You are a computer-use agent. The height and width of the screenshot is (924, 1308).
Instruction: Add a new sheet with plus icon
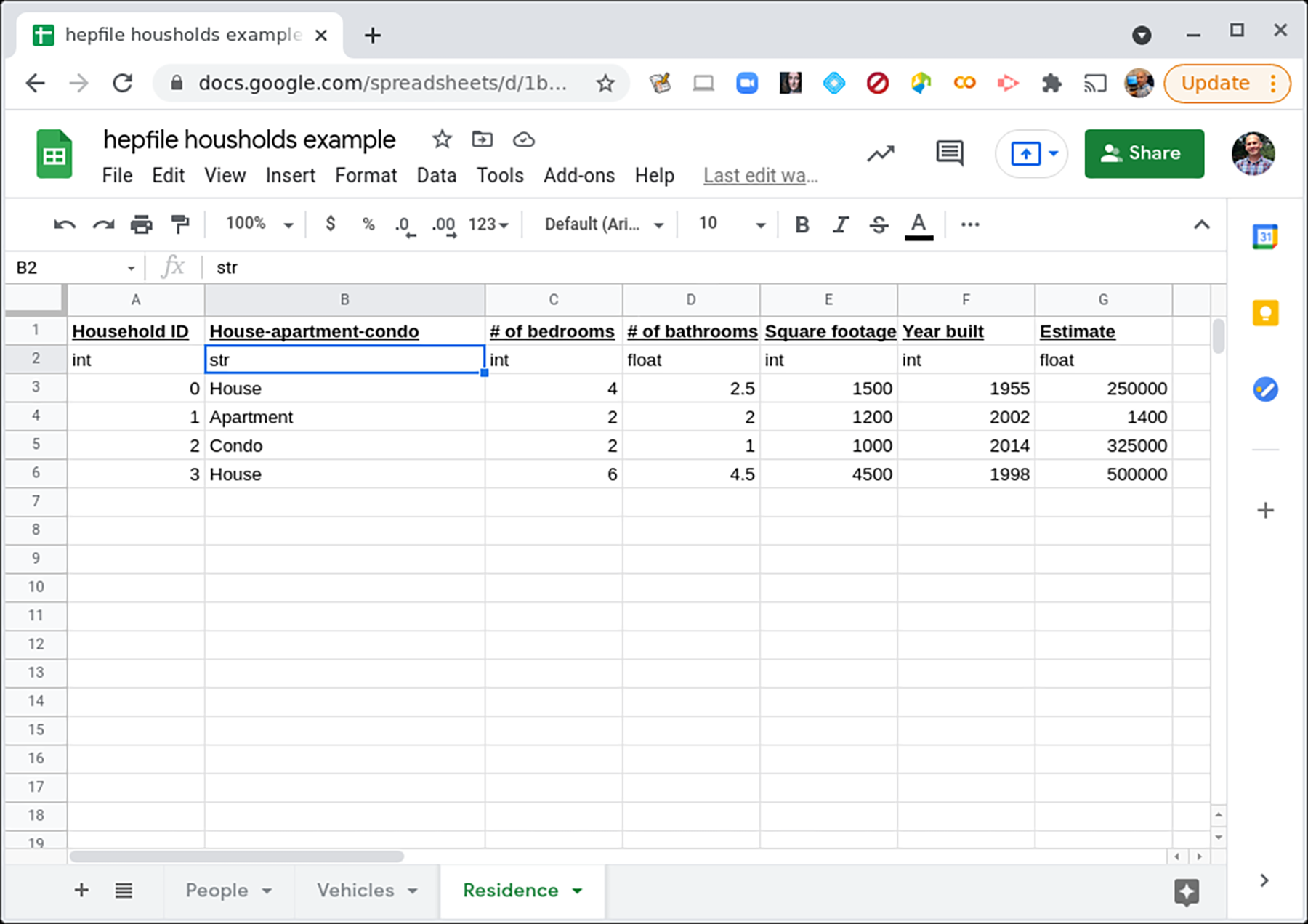click(x=81, y=890)
